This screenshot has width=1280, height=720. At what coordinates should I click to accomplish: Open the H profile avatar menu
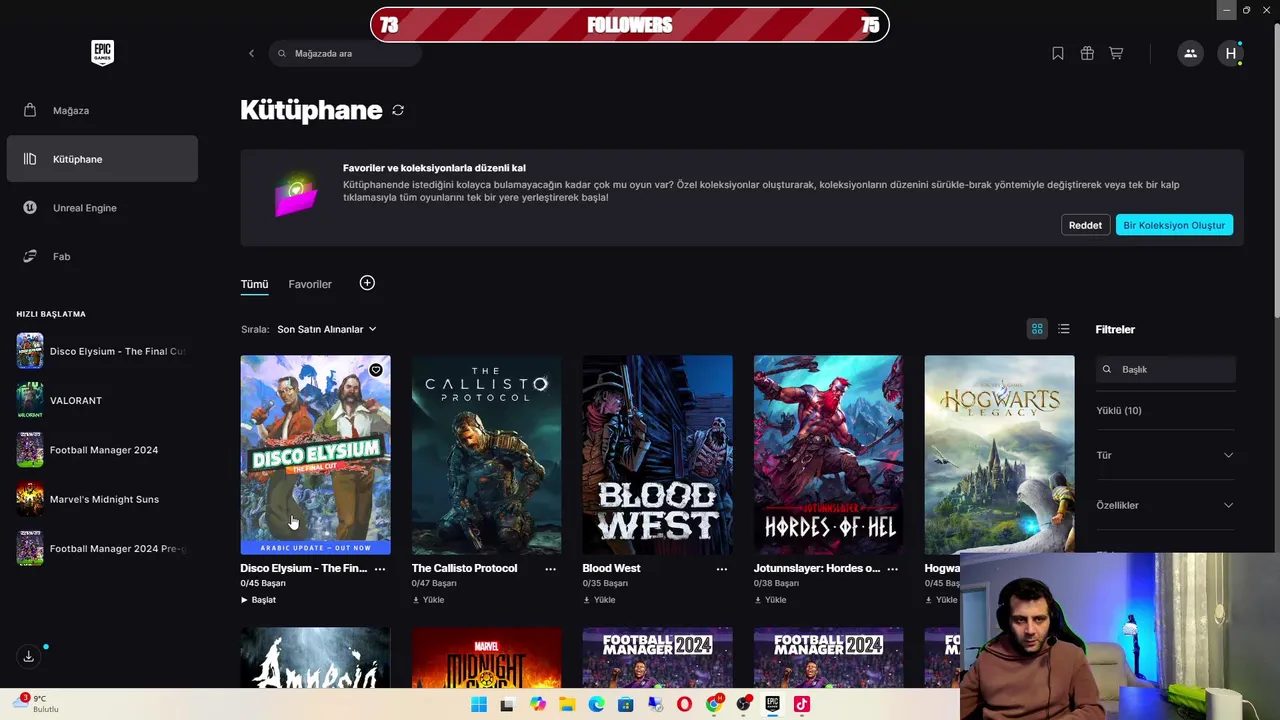tap(1230, 53)
